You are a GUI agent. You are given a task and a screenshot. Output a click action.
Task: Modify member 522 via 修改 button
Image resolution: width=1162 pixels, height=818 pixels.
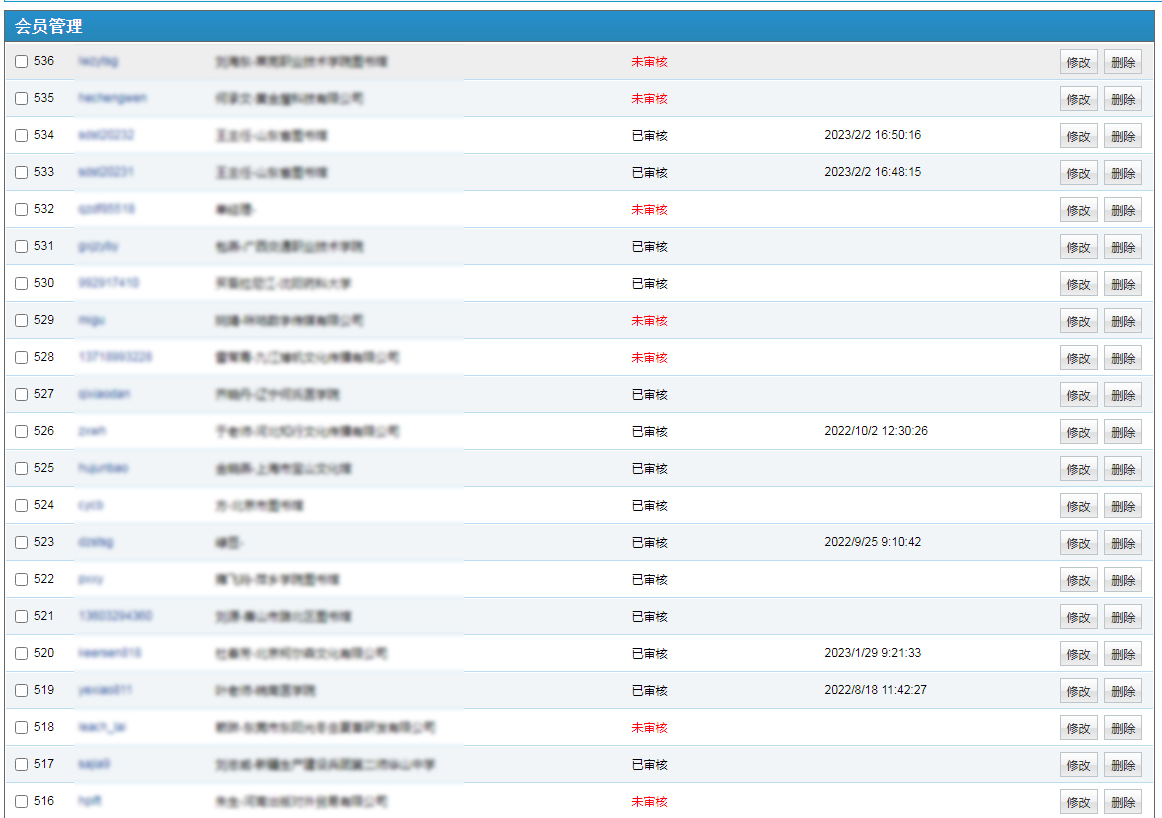coord(1078,580)
